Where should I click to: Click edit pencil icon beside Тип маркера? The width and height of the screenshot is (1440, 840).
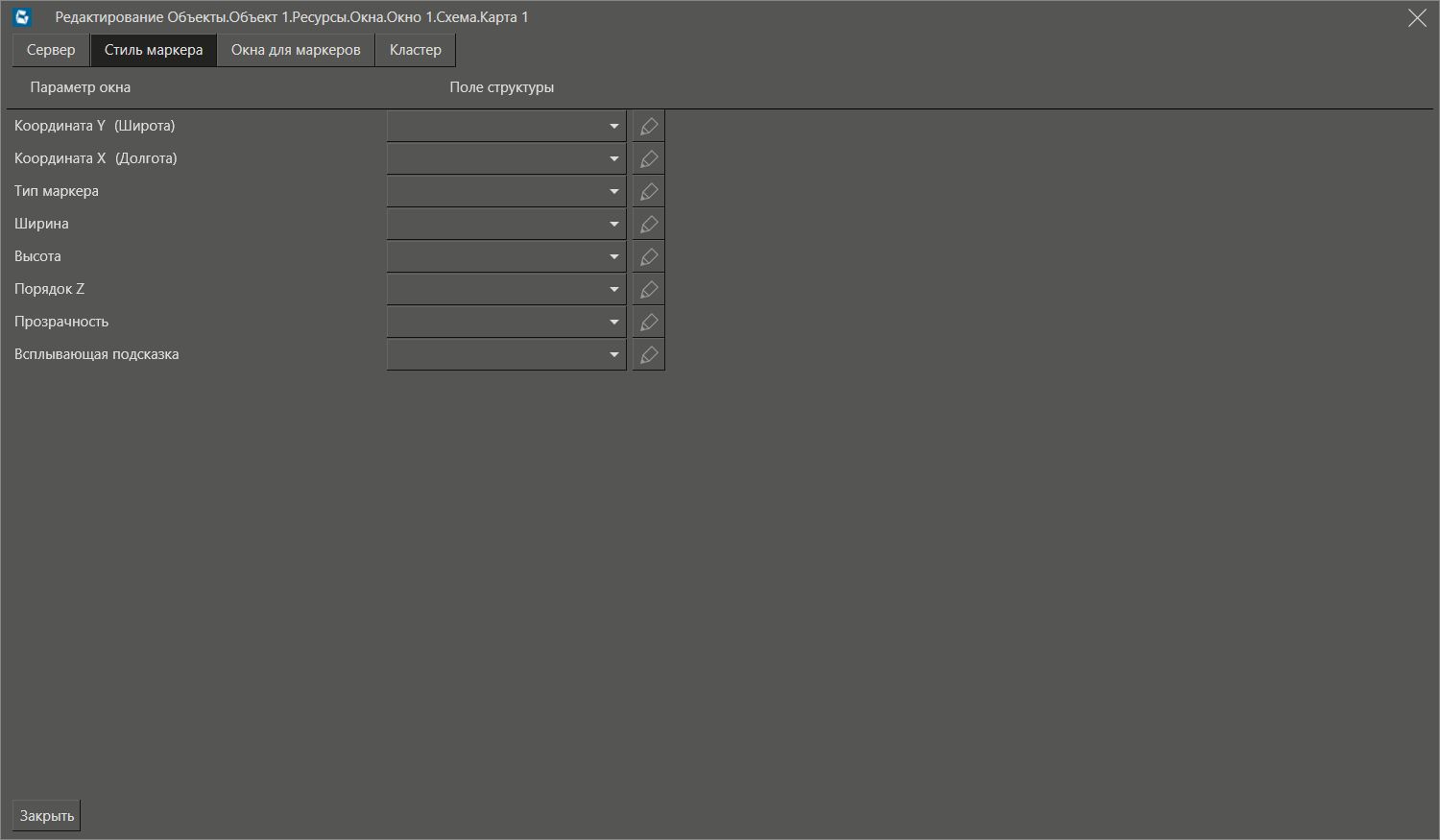(649, 192)
